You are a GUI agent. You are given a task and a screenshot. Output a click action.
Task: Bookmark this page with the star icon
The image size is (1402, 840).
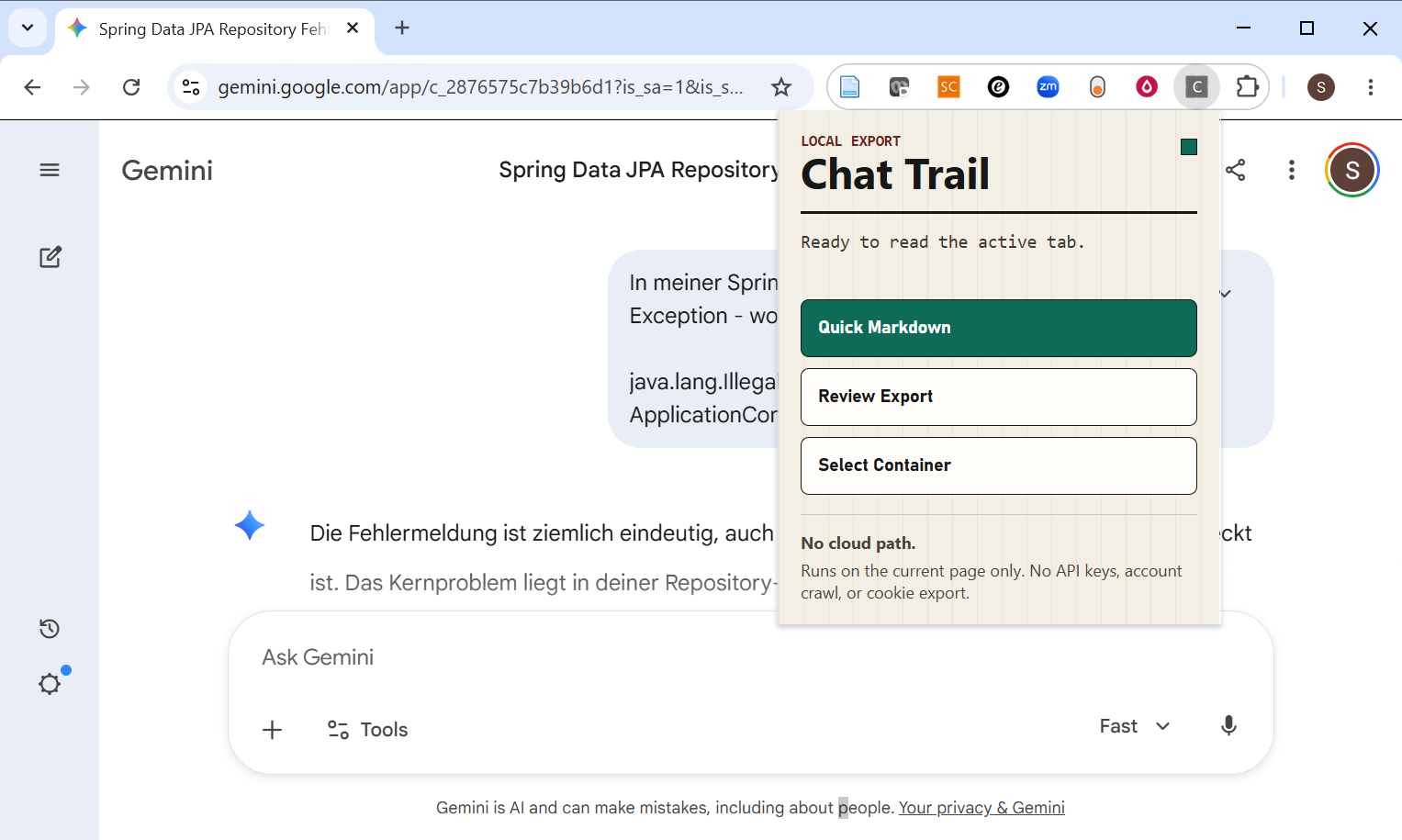[781, 87]
